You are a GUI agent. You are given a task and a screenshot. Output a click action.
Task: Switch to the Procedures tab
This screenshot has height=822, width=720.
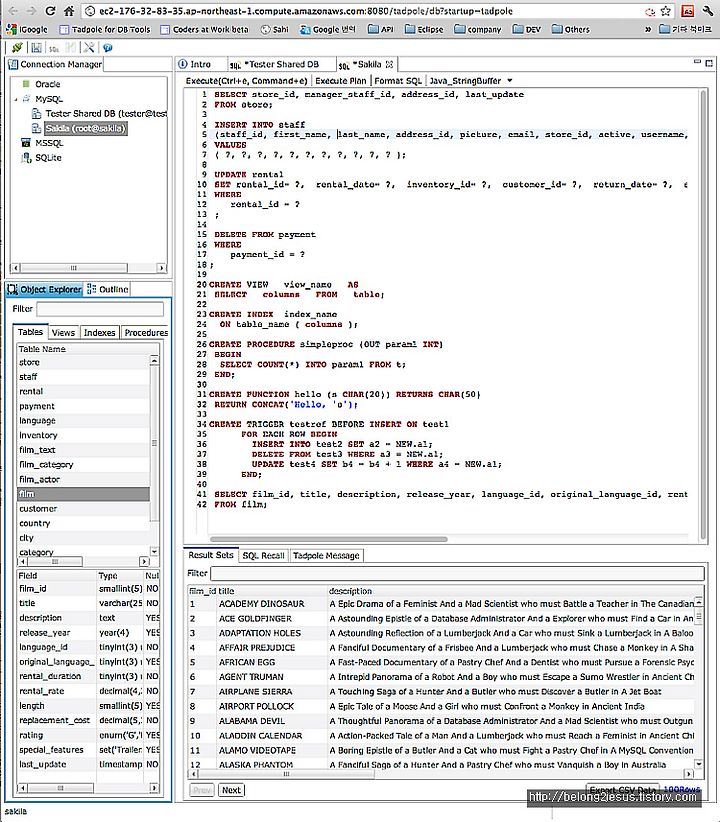click(146, 332)
